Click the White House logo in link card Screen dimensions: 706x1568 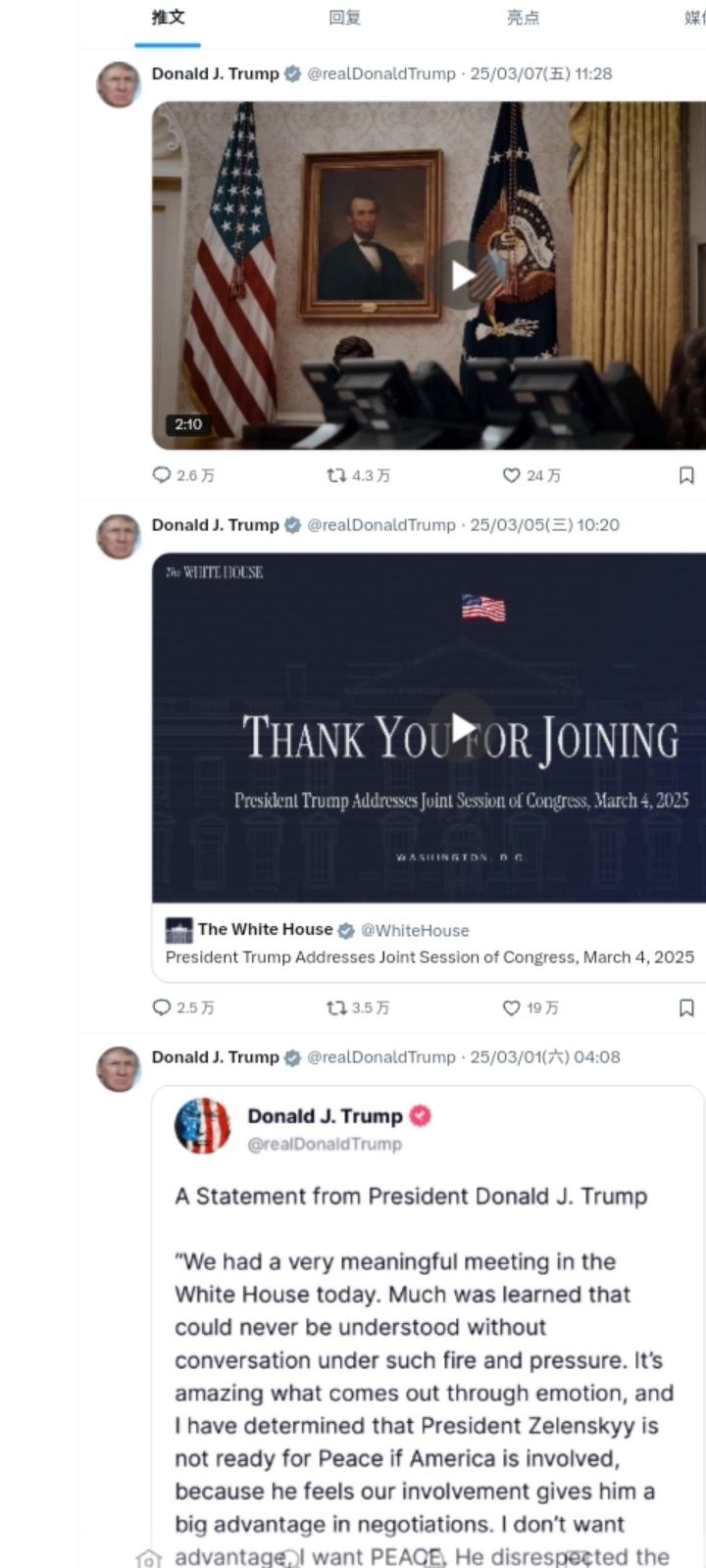(x=179, y=930)
